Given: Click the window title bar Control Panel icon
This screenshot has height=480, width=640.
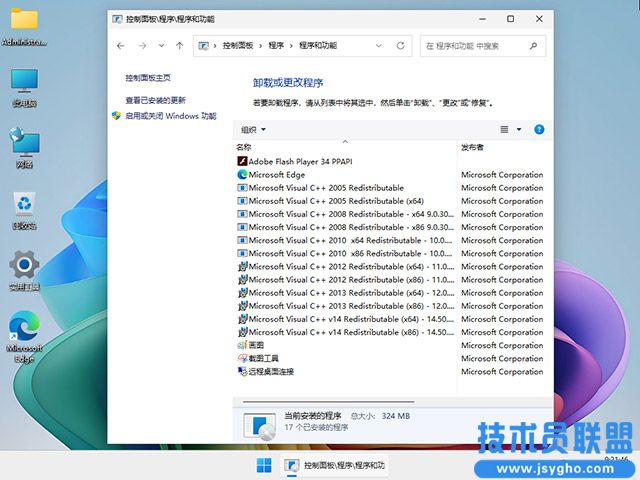Looking at the screenshot, I should pos(117,19).
